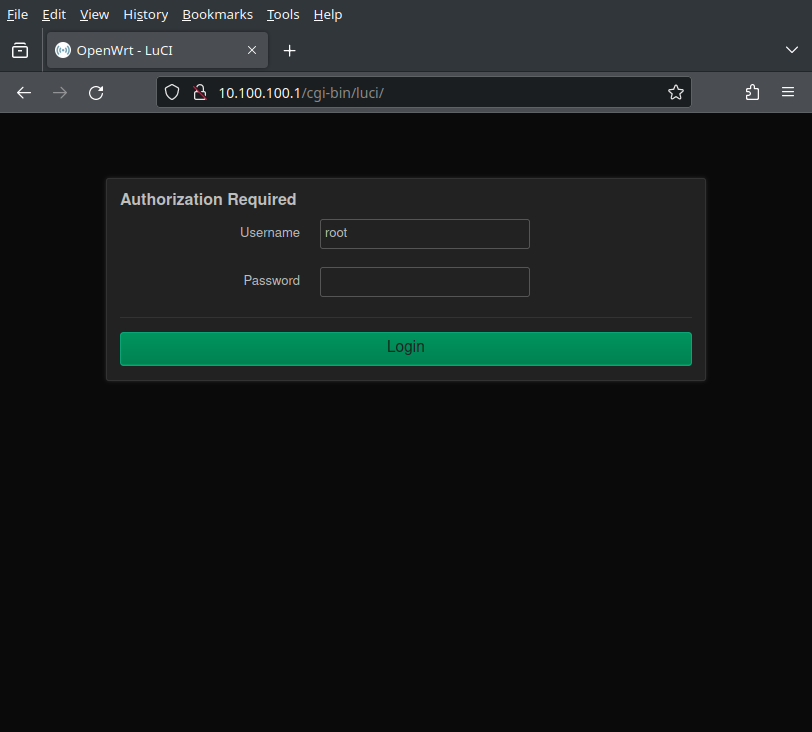Click the OpenWrt tab favicon
812x732 pixels.
tap(63, 50)
